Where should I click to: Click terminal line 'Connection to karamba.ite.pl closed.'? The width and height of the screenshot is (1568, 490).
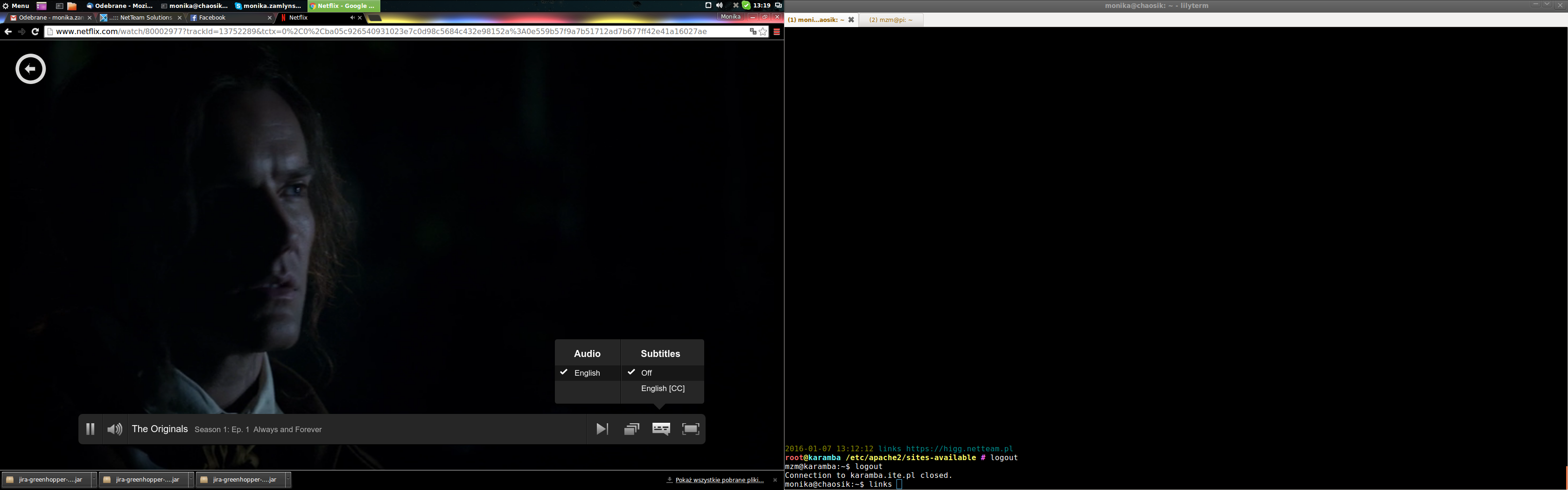[868, 476]
